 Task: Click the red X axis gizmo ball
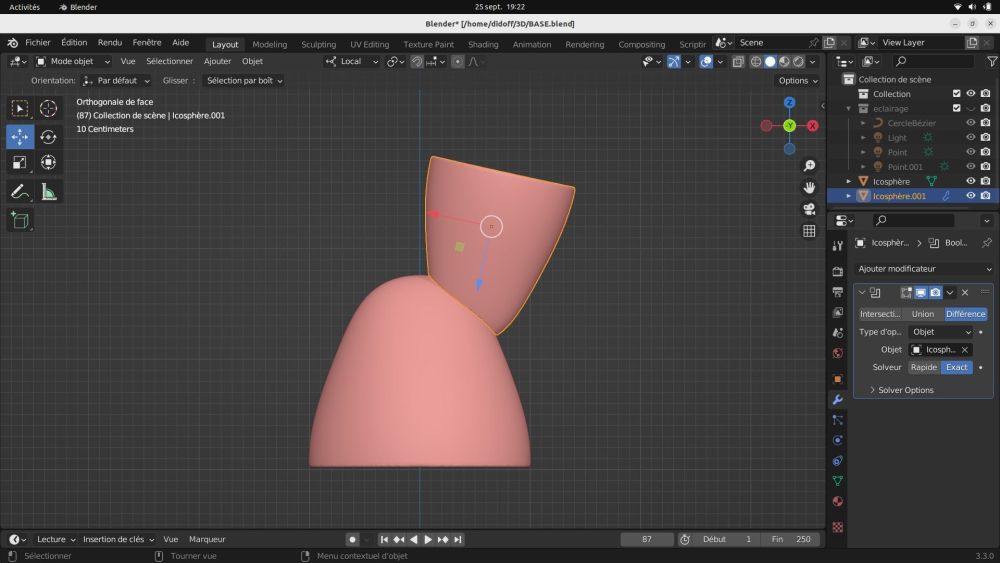click(812, 126)
